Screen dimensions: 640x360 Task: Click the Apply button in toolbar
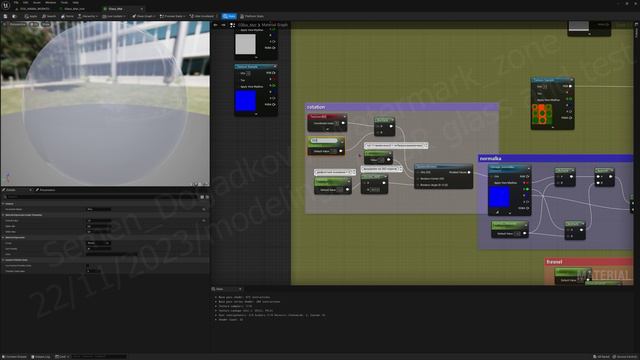pyautogui.click(x=31, y=16)
